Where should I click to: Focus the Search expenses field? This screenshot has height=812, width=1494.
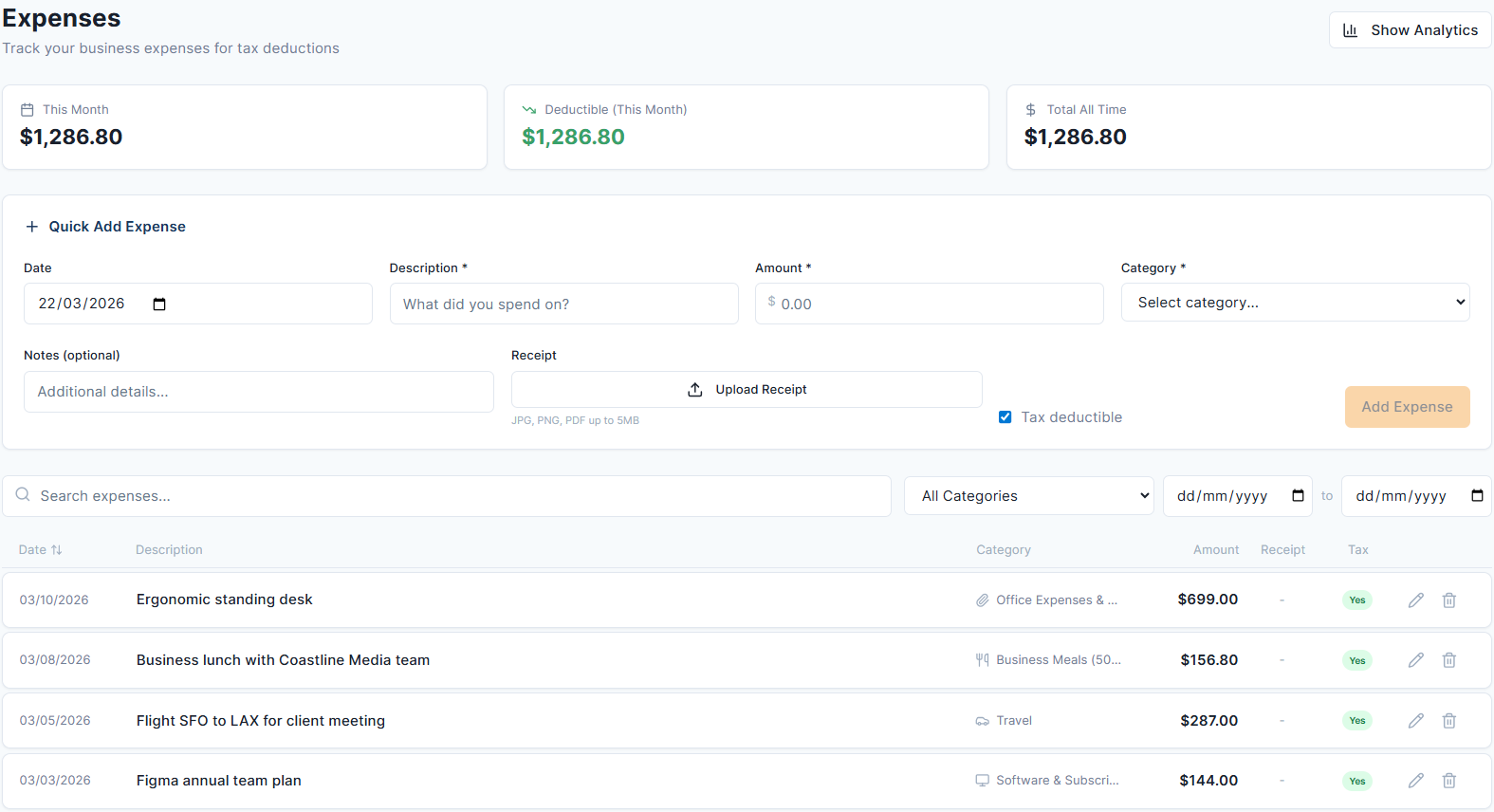click(x=455, y=496)
